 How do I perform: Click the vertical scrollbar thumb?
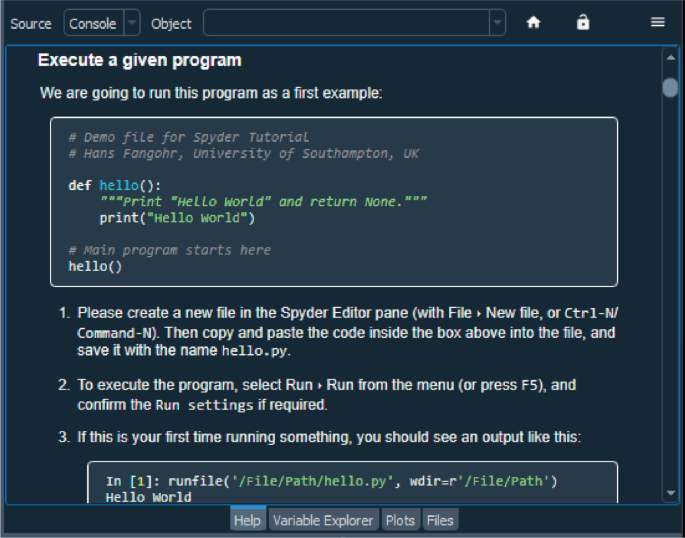click(670, 86)
